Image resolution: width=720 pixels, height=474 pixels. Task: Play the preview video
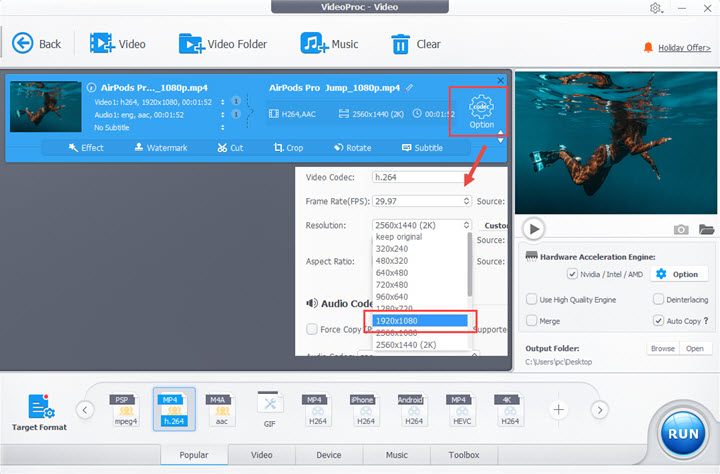point(534,229)
